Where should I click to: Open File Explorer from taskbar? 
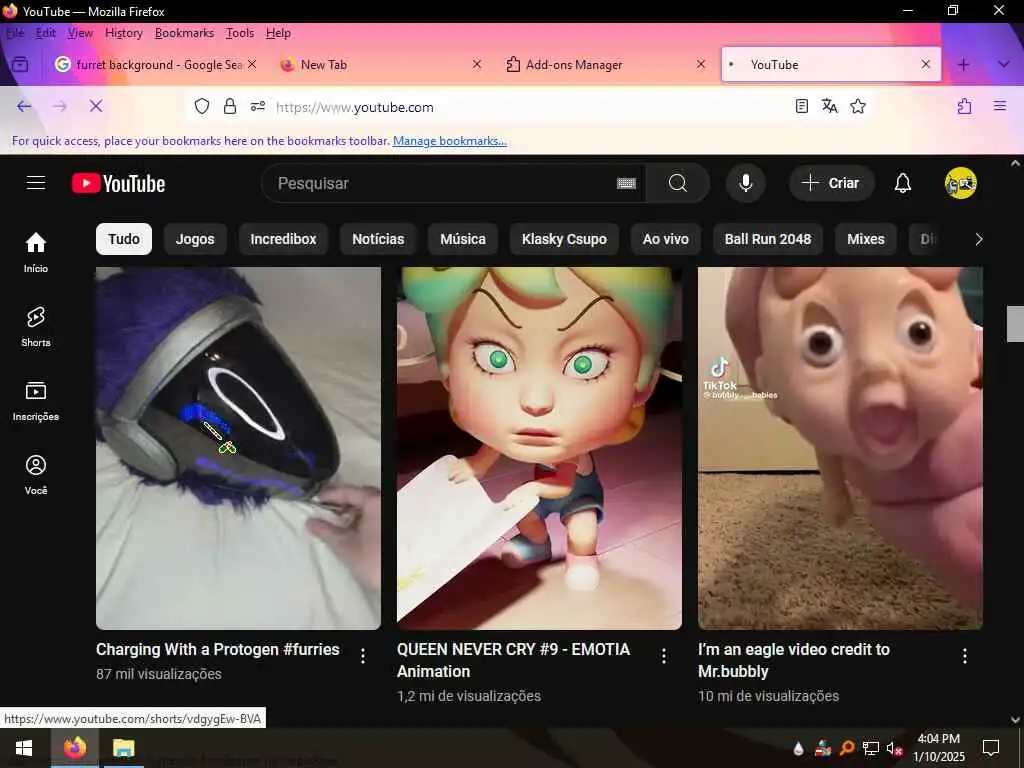[x=123, y=748]
